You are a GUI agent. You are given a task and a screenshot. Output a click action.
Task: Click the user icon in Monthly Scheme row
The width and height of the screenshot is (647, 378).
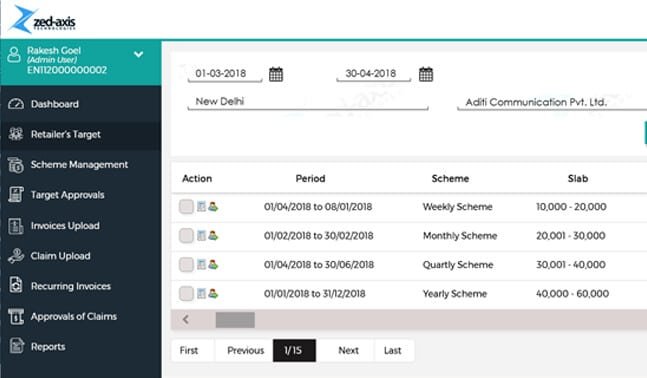pyautogui.click(x=213, y=236)
